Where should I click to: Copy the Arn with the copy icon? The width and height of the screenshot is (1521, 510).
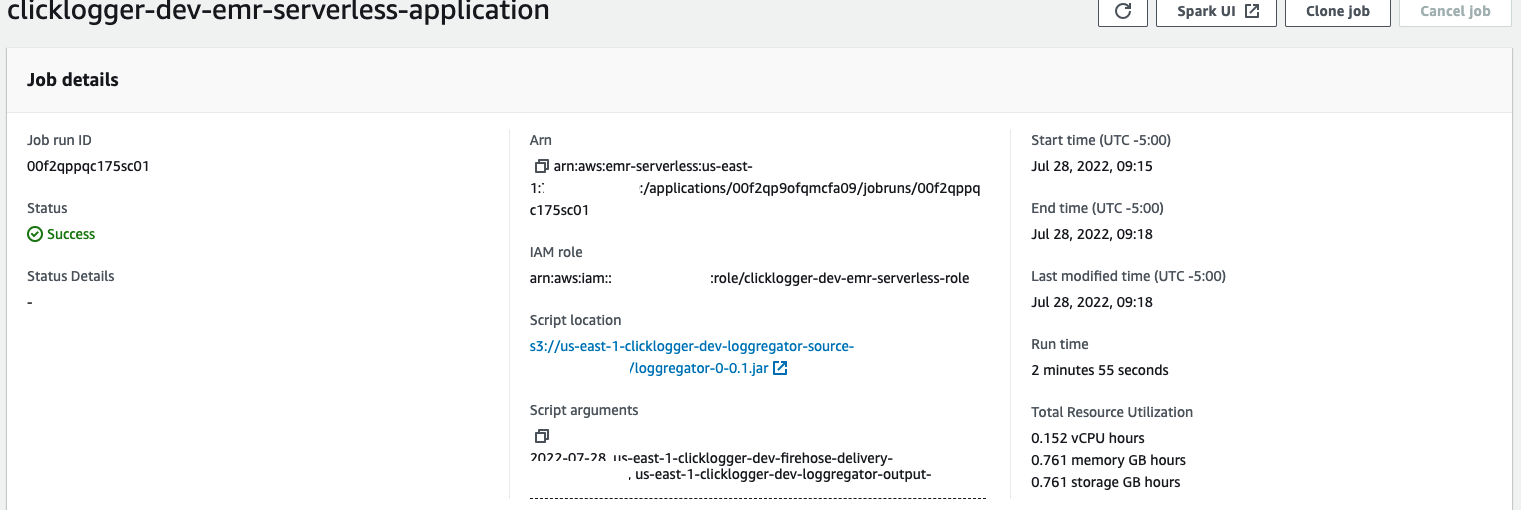541,166
